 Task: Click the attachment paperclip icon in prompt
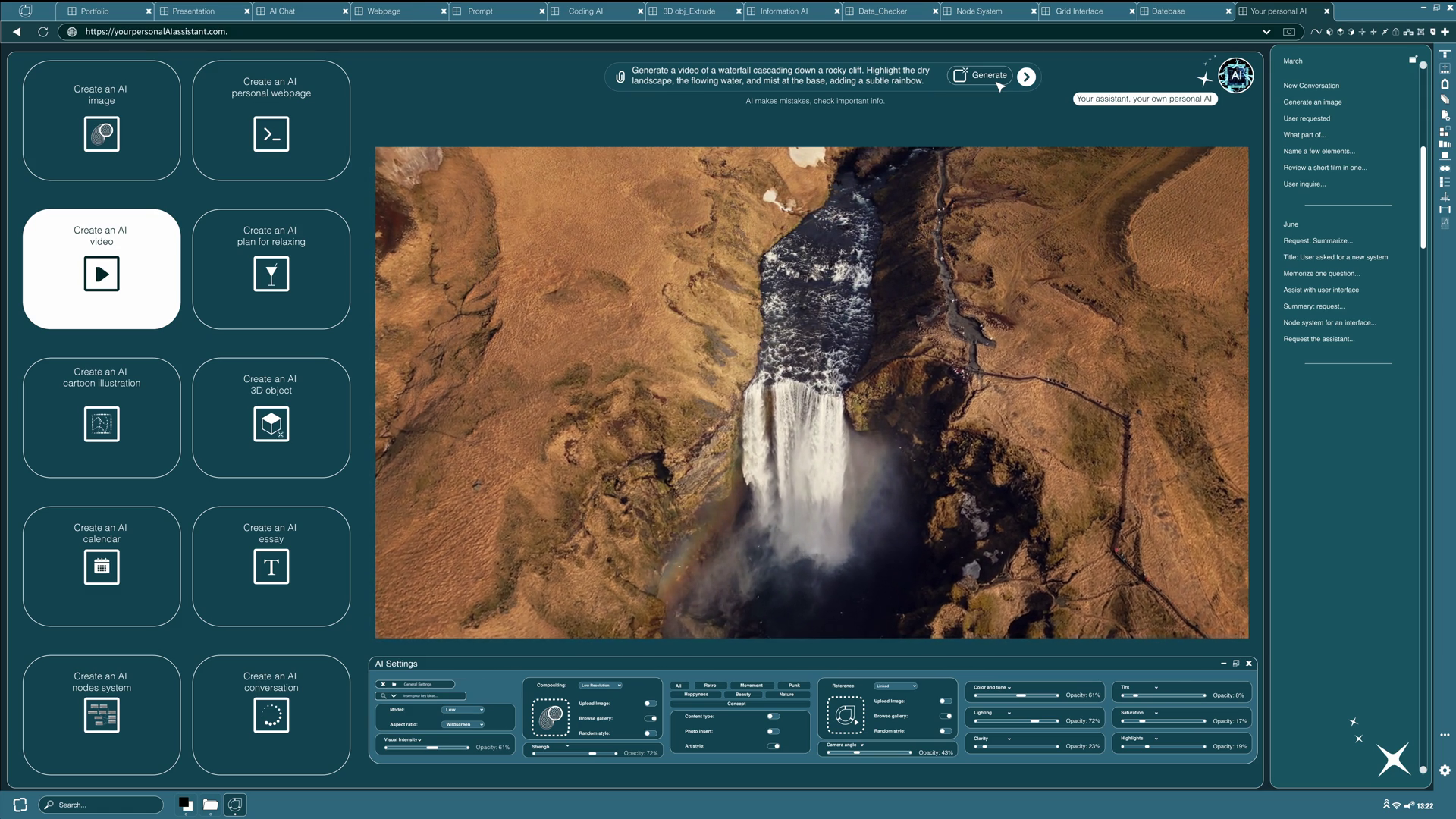click(x=620, y=77)
